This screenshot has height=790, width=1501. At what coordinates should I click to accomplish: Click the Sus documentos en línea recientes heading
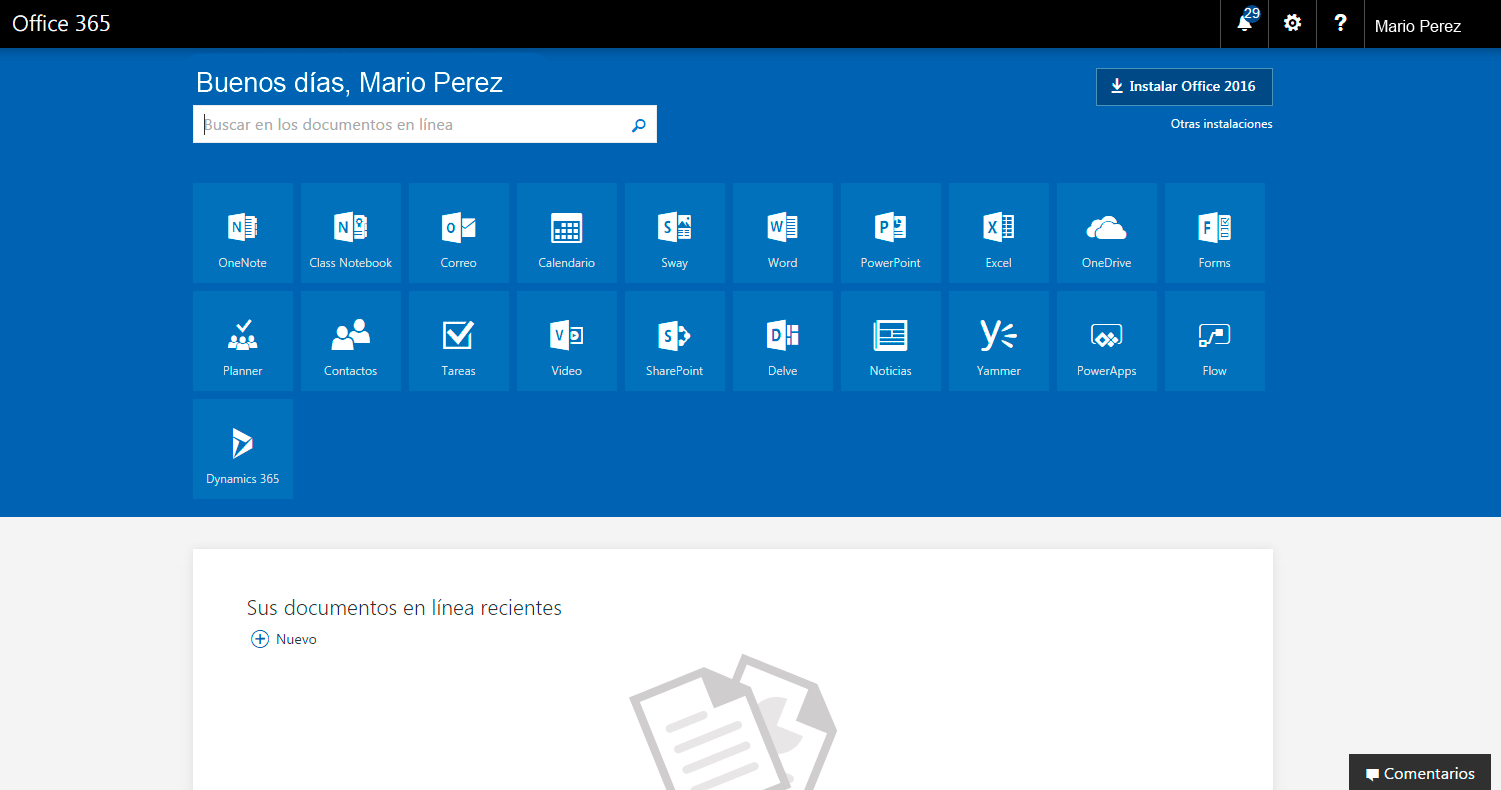point(404,607)
